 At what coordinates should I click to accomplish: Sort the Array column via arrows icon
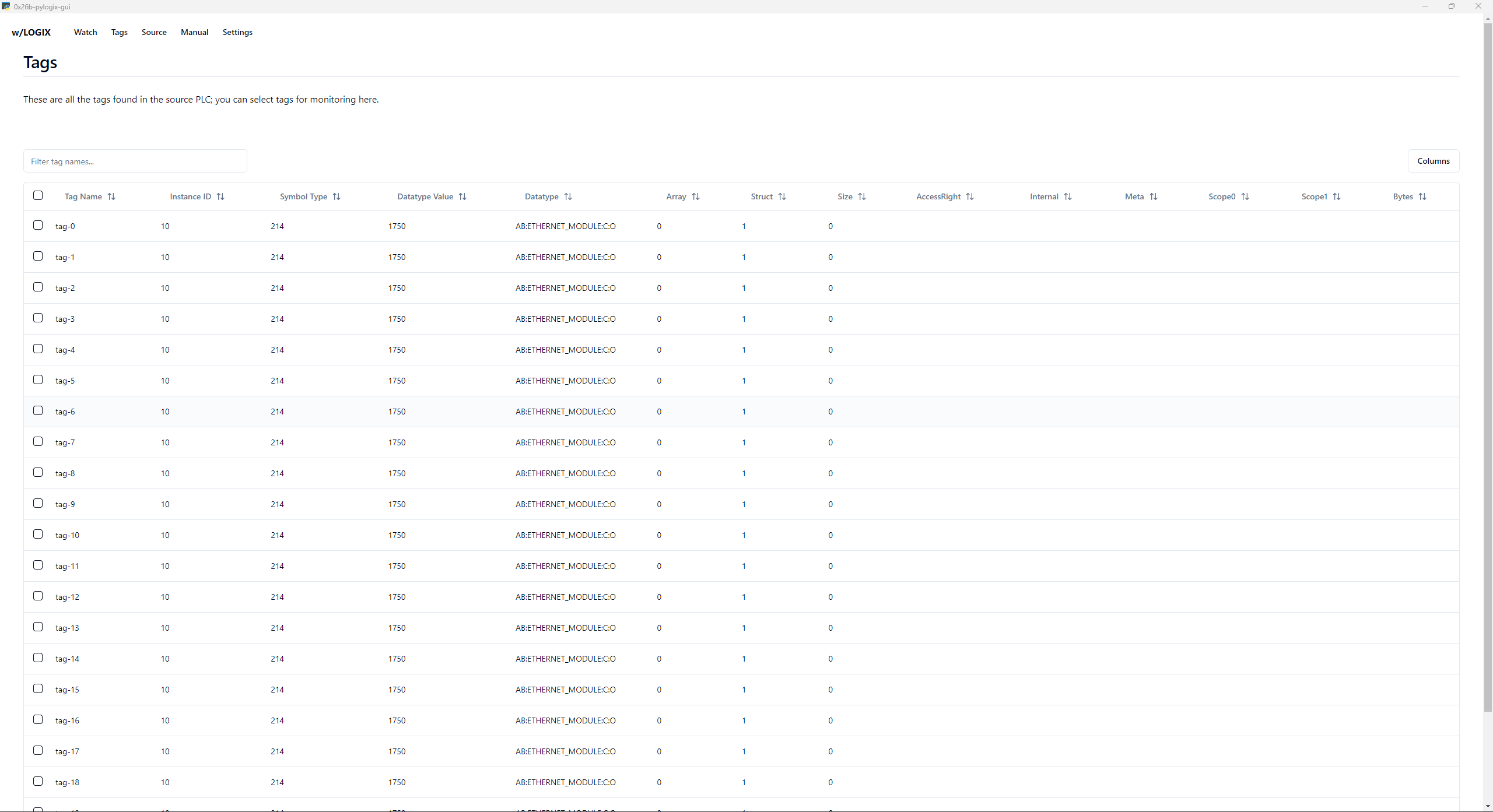pos(696,196)
